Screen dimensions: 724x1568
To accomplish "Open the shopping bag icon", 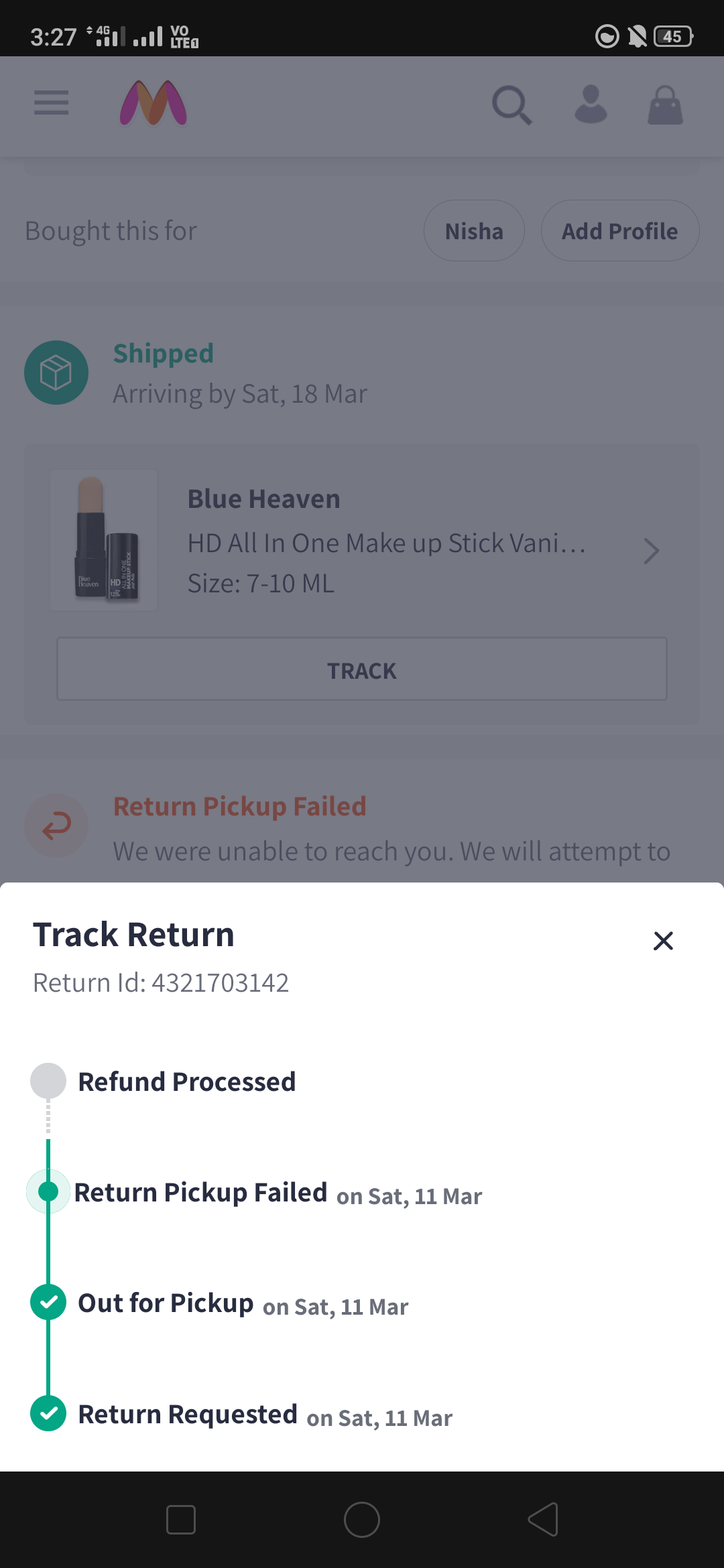I will click(665, 105).
